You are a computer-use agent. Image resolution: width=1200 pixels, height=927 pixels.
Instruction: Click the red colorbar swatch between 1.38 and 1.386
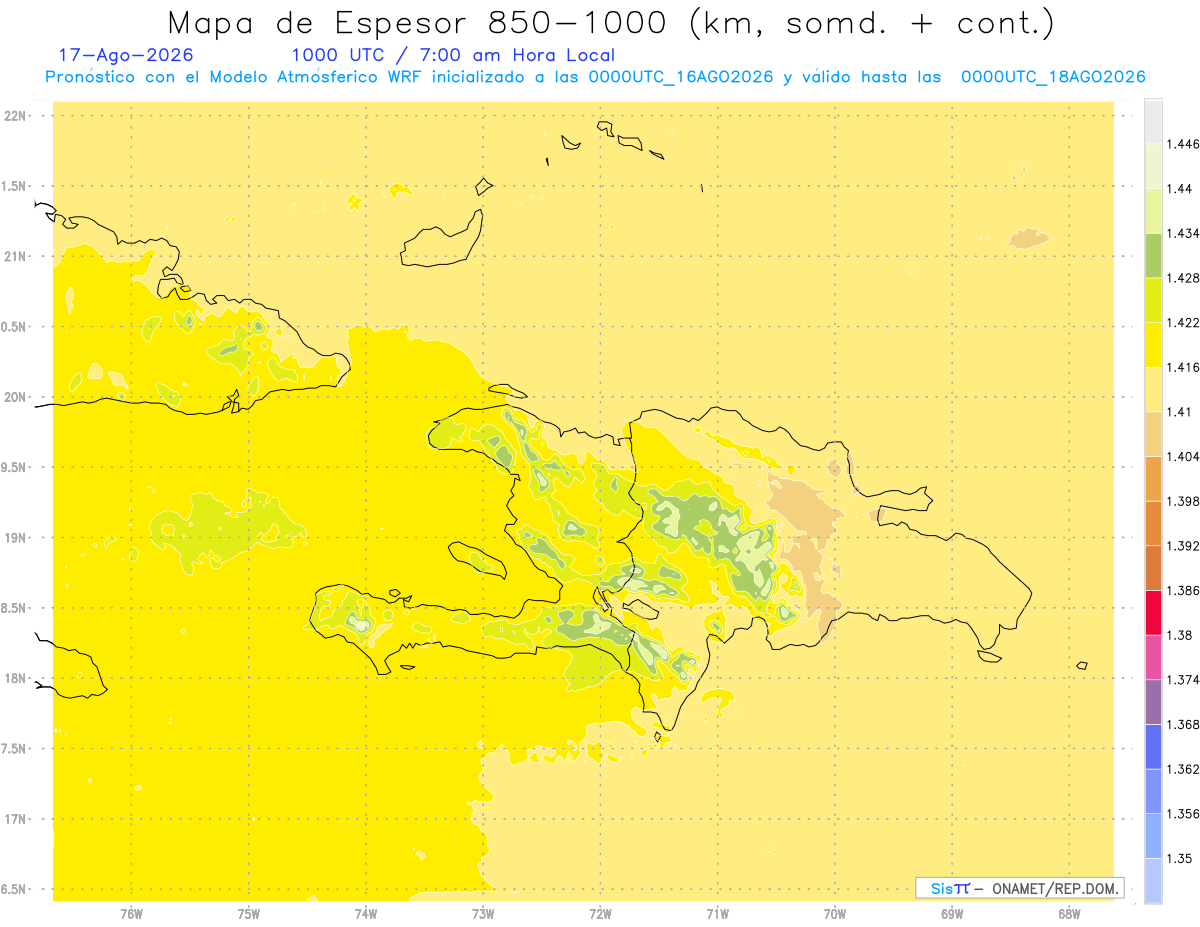[1153, 613]
